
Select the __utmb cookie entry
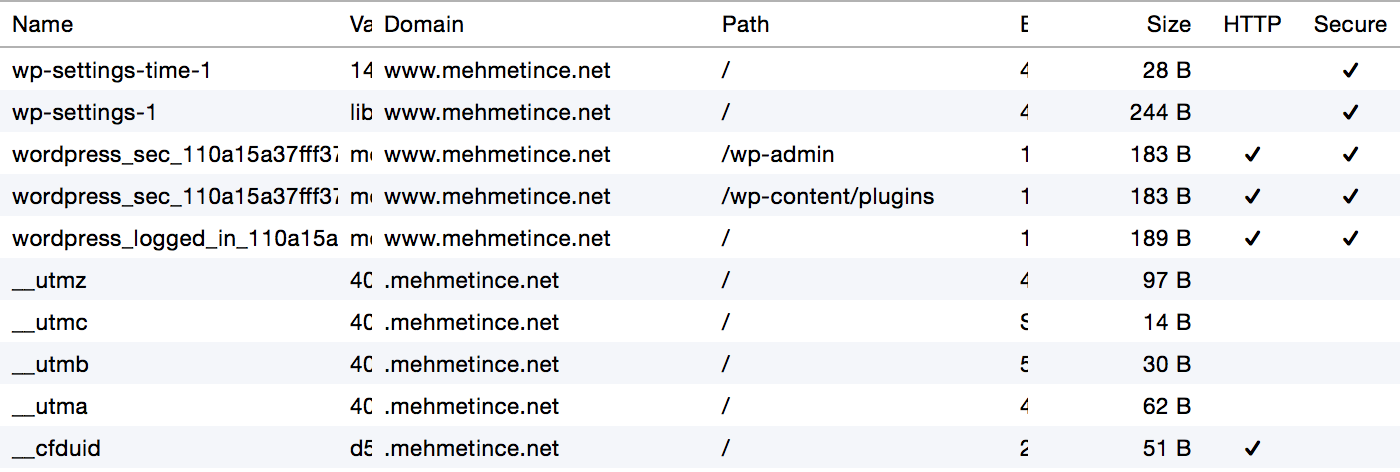click(700, 364)
